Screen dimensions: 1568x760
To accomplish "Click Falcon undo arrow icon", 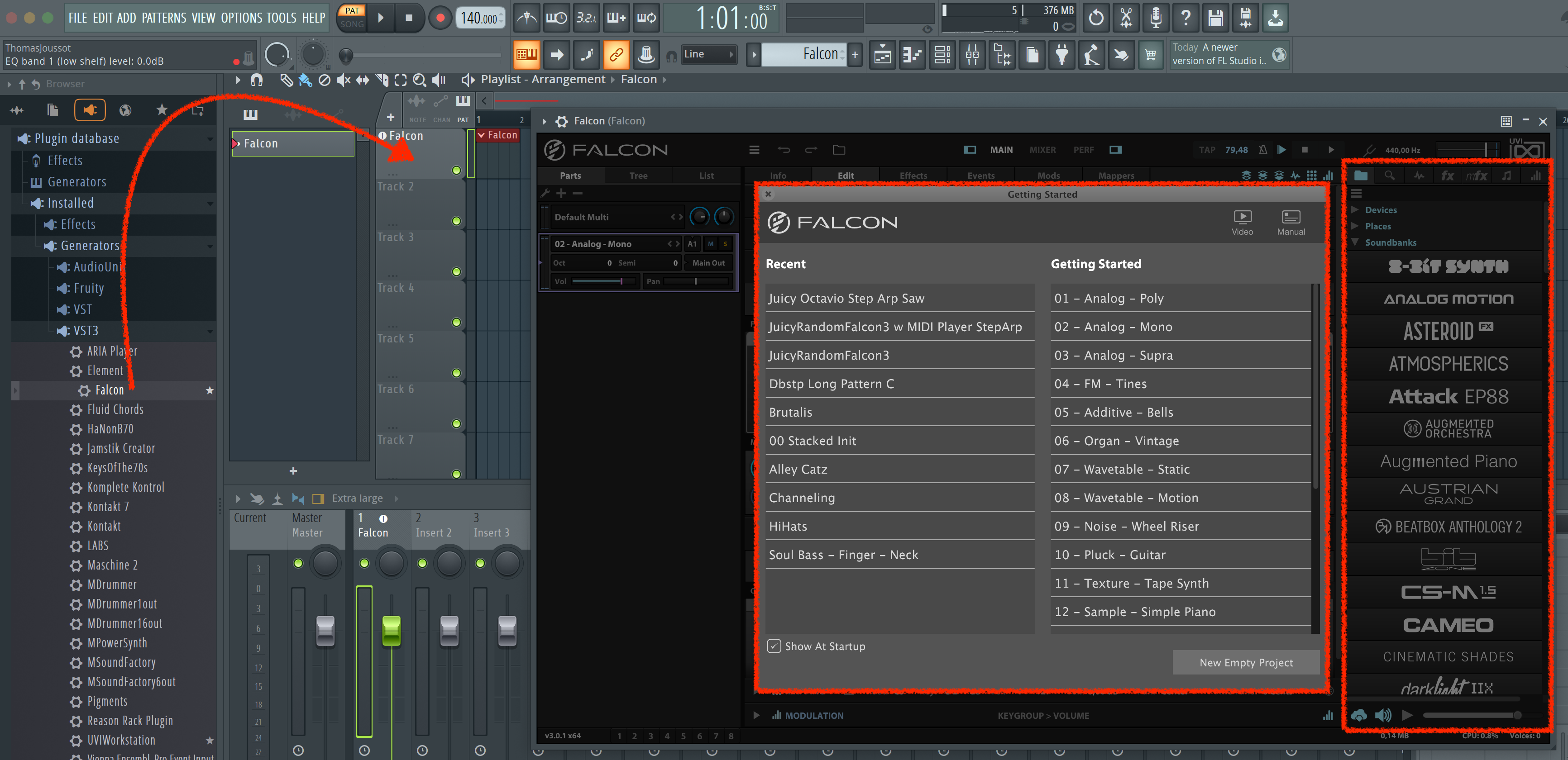I will [x=784, y=150].
